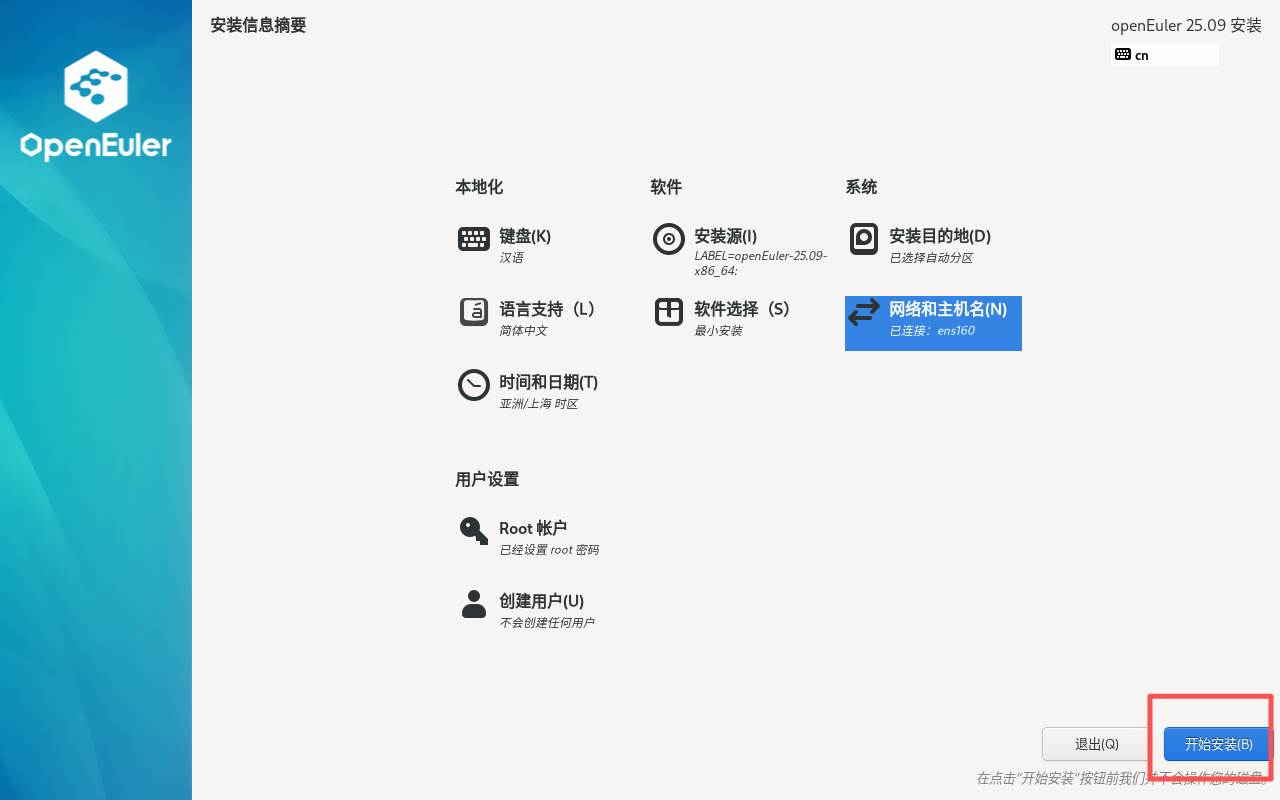
Task: Click the installation destination disk icon
Action: click(x=863, y=239)
